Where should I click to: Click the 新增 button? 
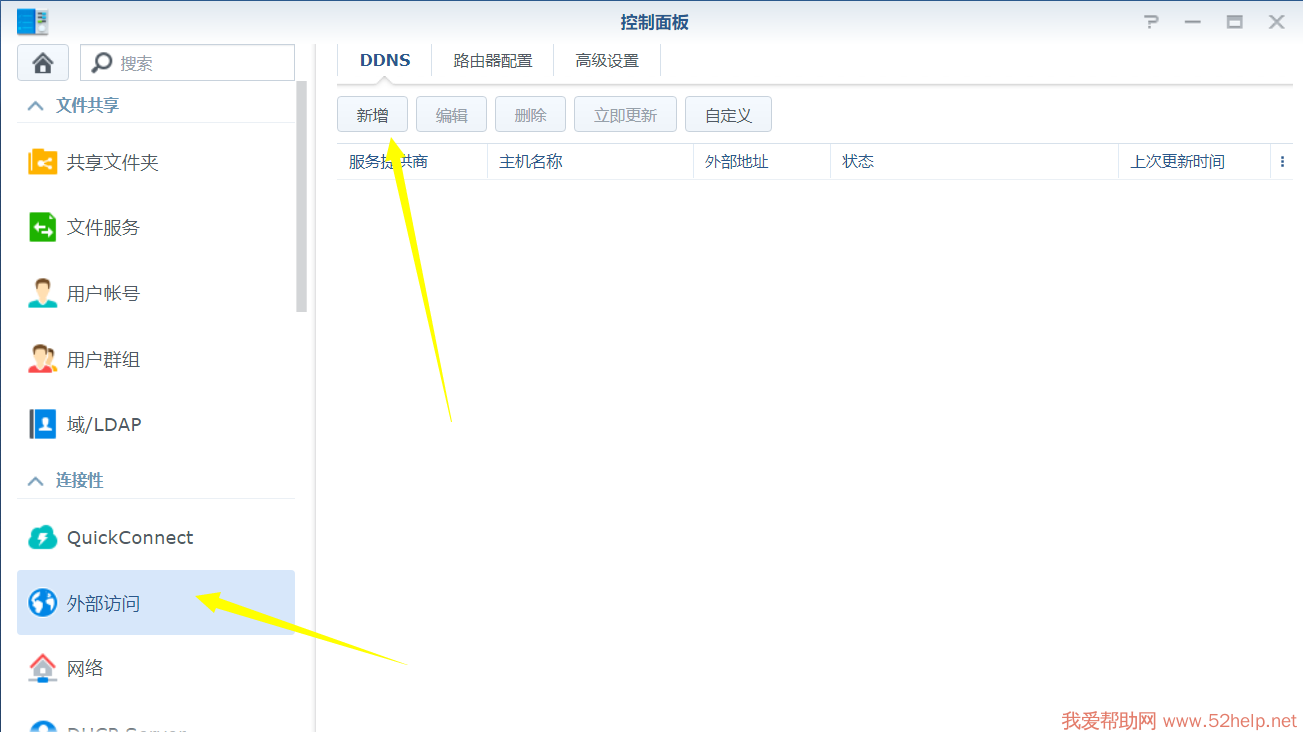(372, 115)
